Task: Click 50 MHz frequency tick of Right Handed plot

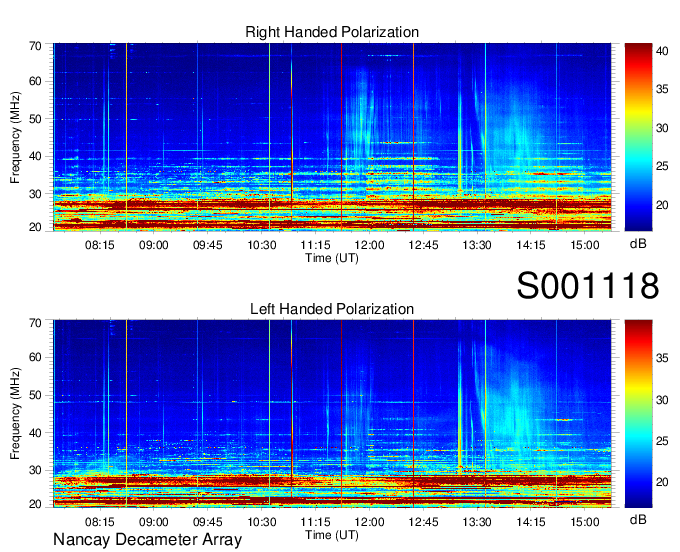Action: click(x=36, y=119)
